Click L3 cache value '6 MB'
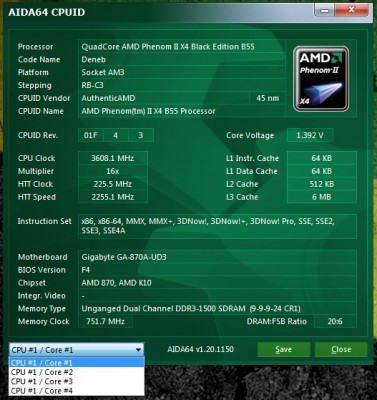 click(322, 197)
